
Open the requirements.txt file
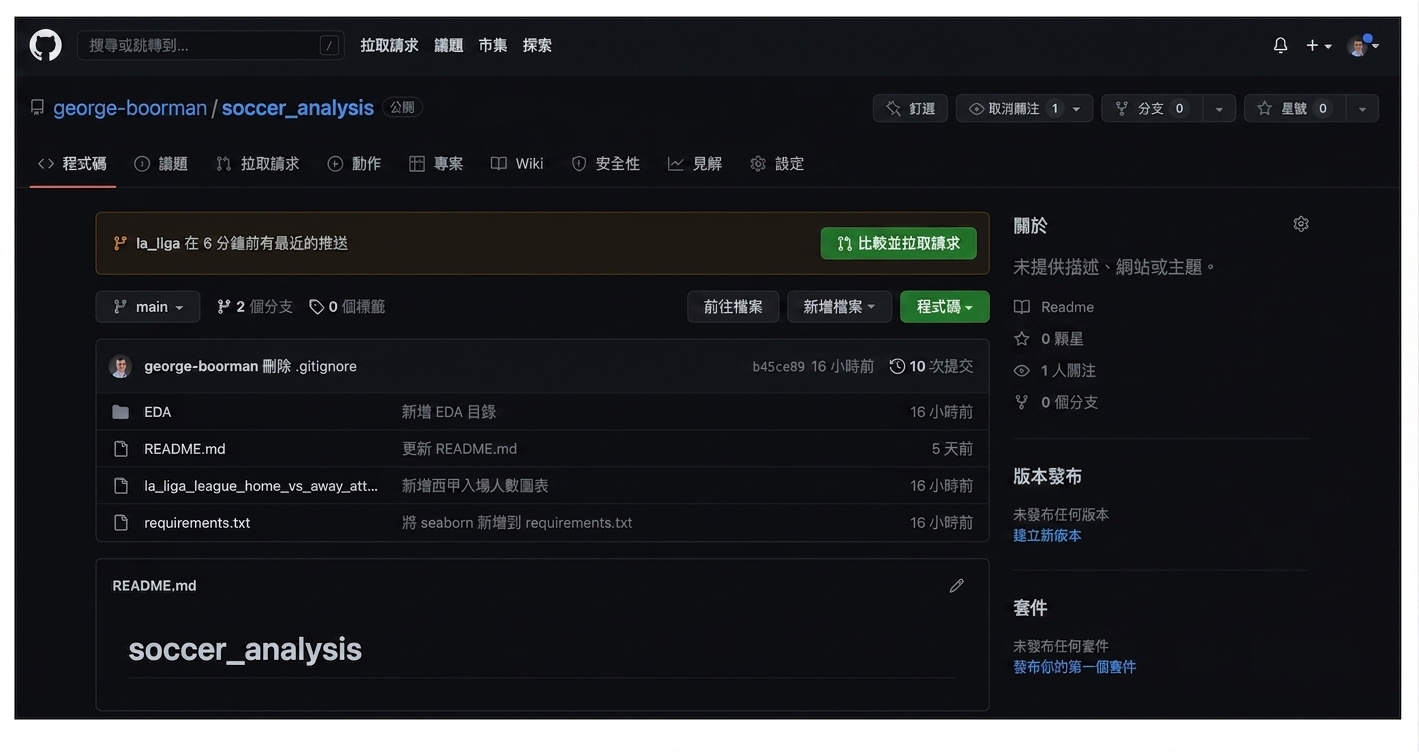point(197,523)
